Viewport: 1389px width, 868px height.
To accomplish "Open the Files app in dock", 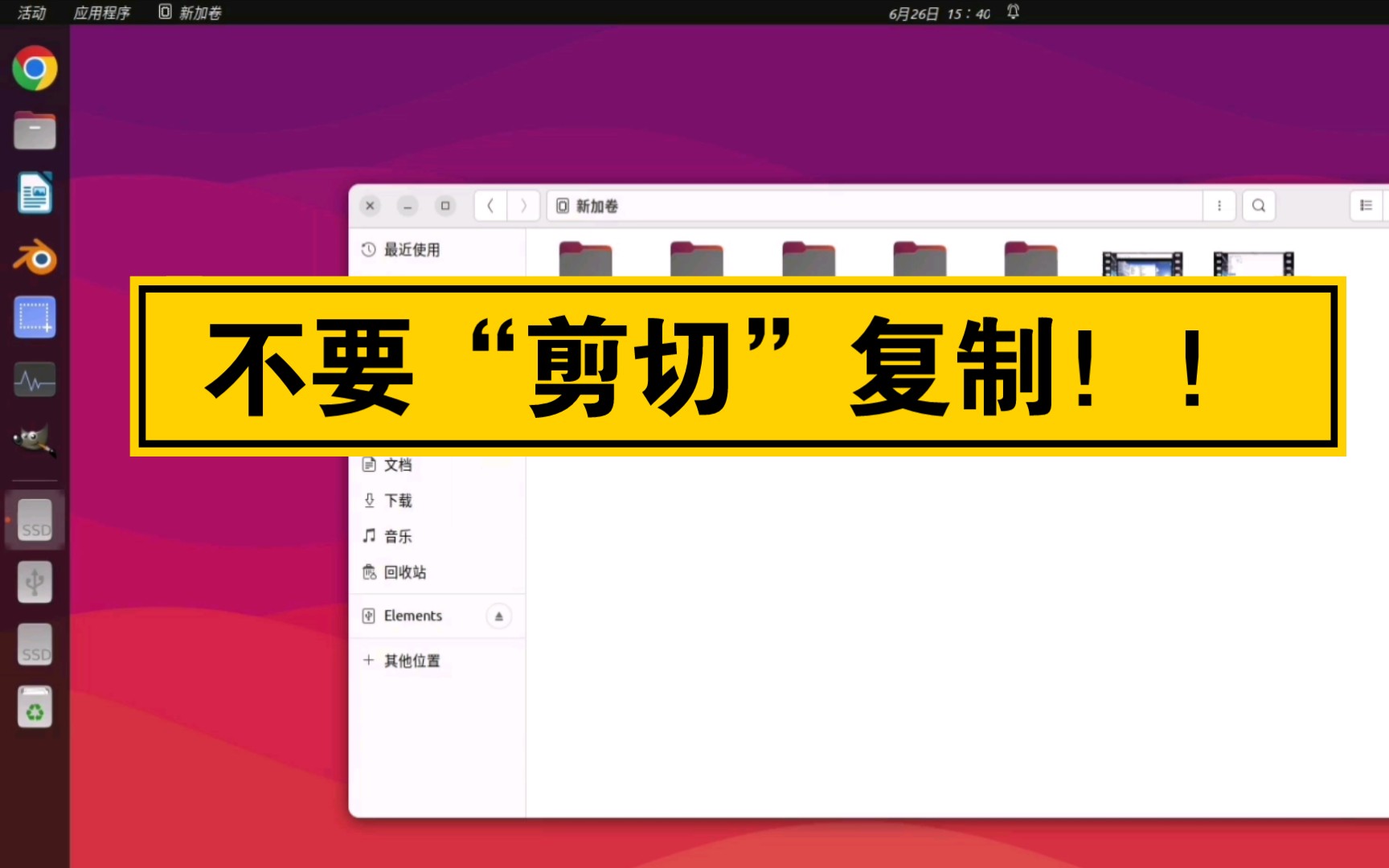I will click(x=35, y=131).
